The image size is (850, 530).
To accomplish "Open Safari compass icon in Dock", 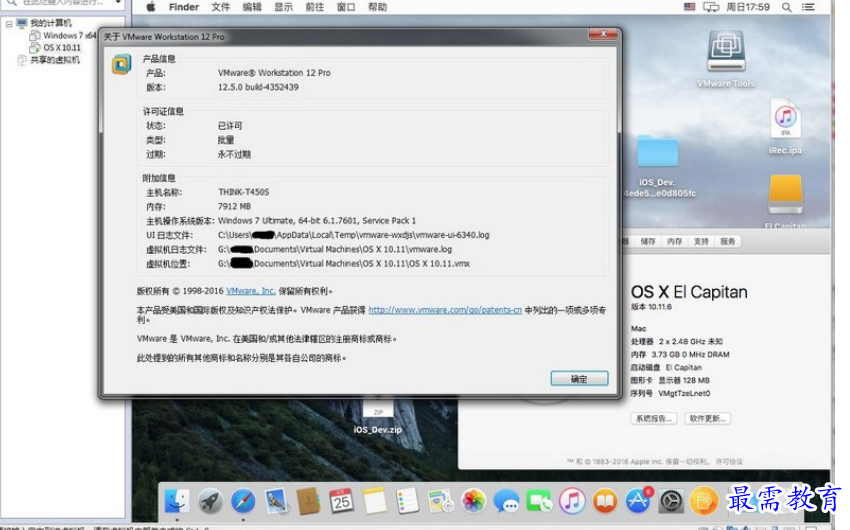I will [x=243, y=501].
